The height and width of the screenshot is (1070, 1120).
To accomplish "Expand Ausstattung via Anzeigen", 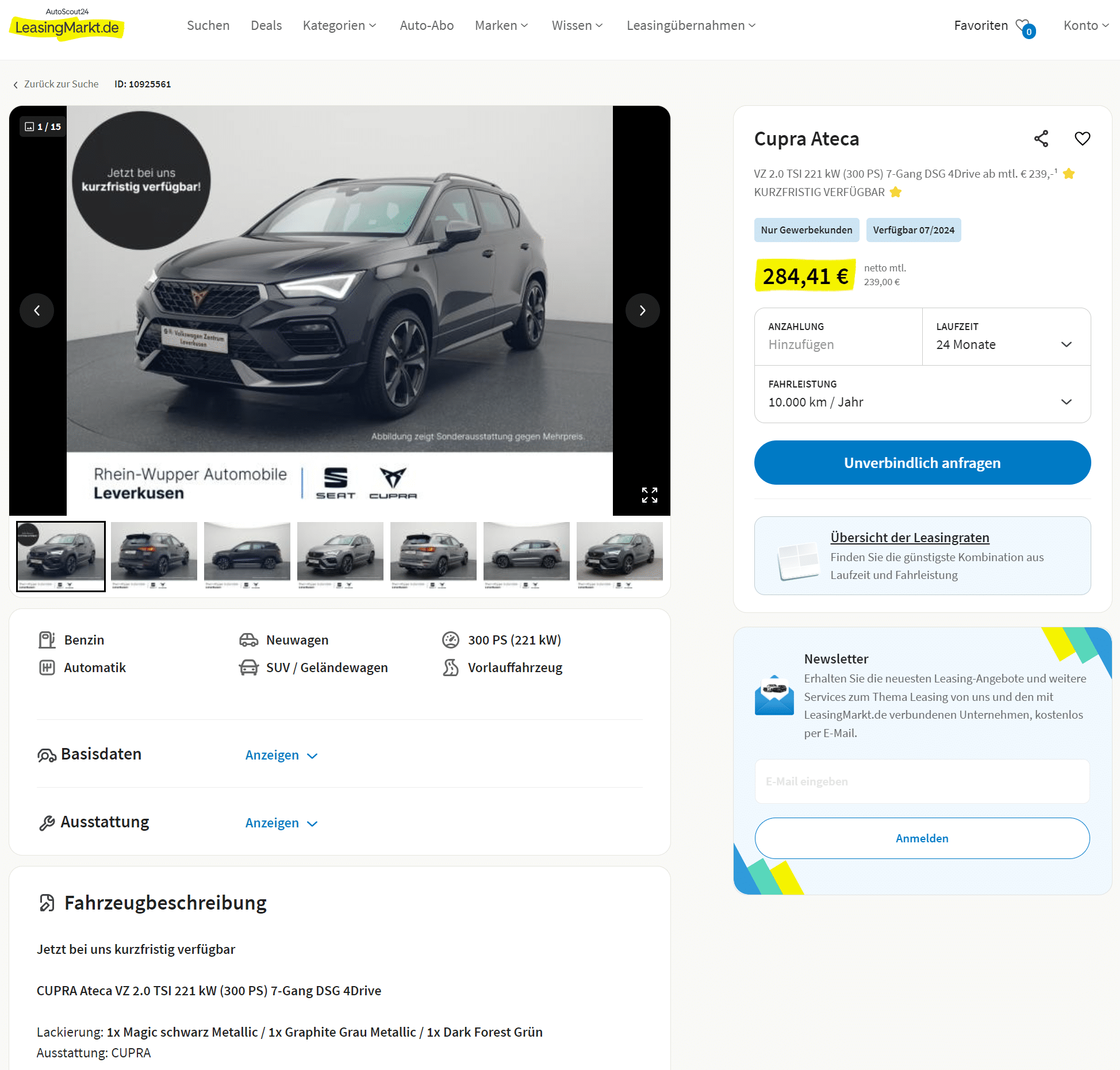I will [x=282, y=823].
